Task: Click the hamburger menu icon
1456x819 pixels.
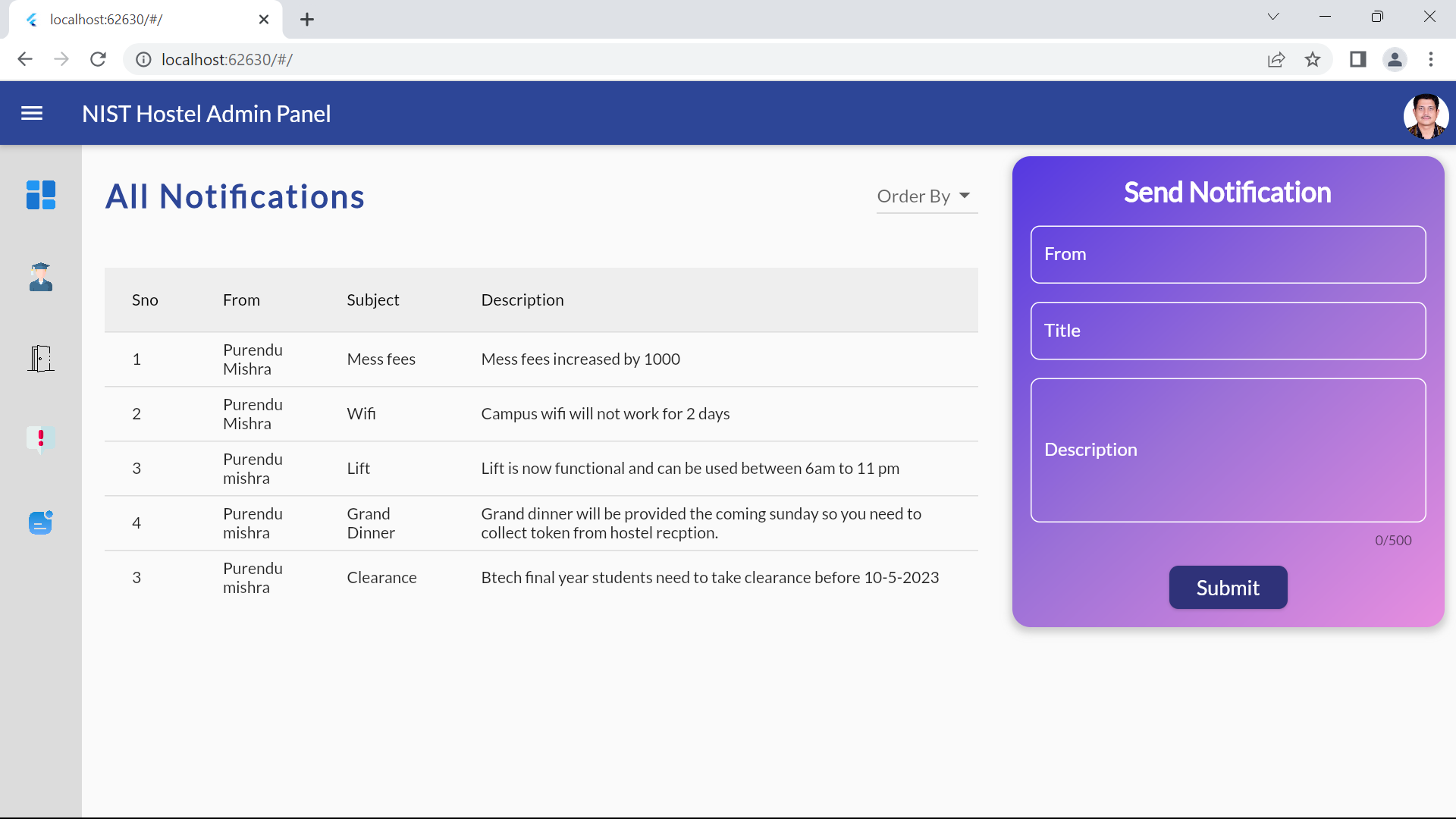Action: 32,113
